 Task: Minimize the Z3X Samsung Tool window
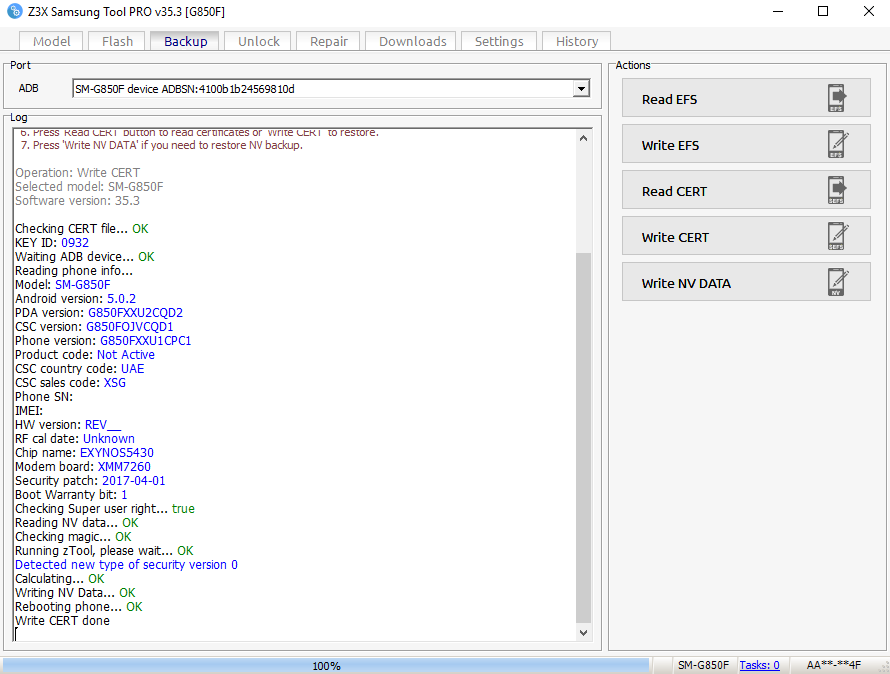[x=778, y=11]
